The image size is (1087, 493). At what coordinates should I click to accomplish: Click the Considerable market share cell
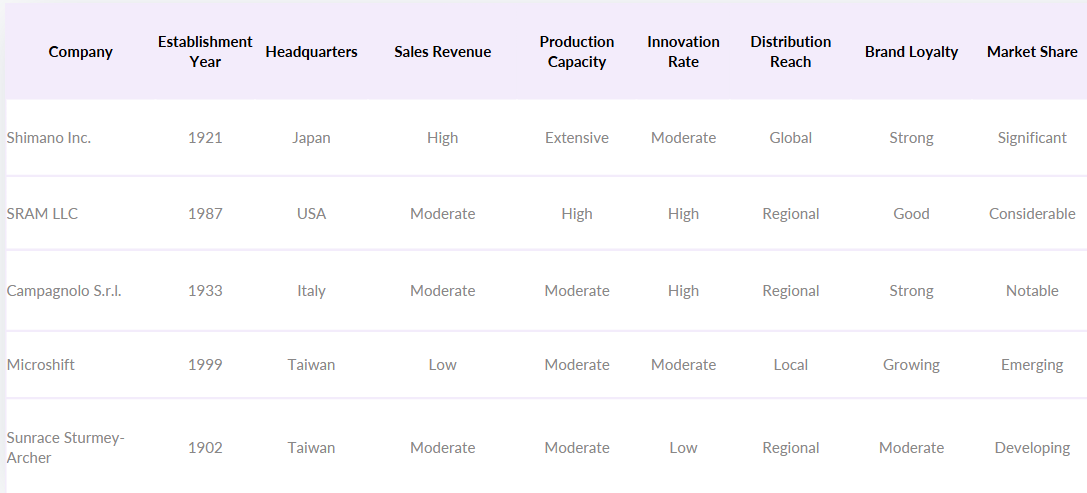[1032, 214]
